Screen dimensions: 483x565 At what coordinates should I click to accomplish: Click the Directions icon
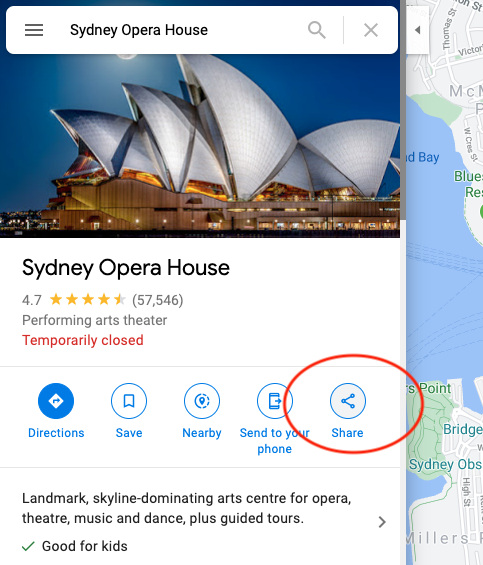pyautogui.click(x=56, y=401)
